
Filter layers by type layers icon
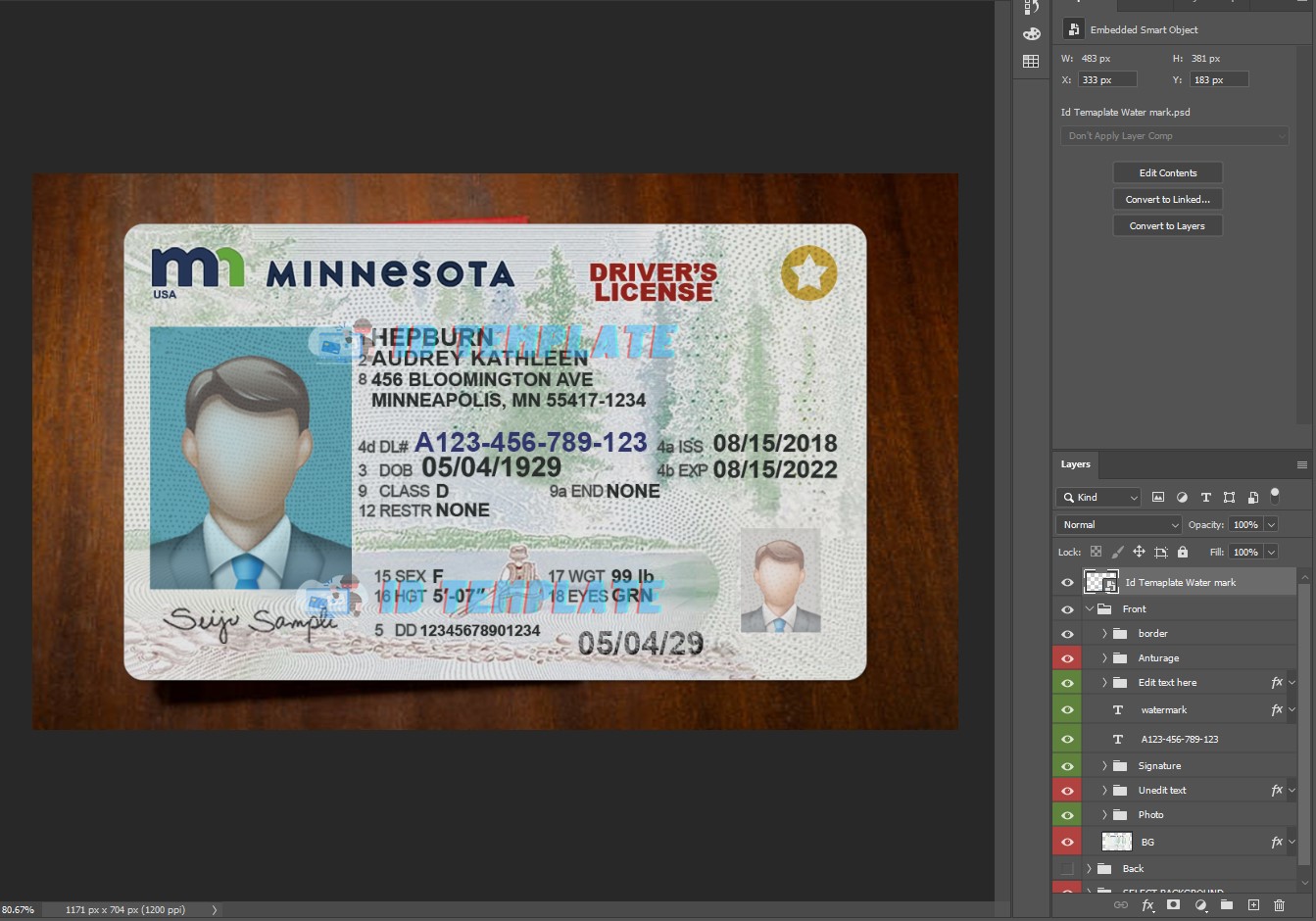coord(1206,498)
